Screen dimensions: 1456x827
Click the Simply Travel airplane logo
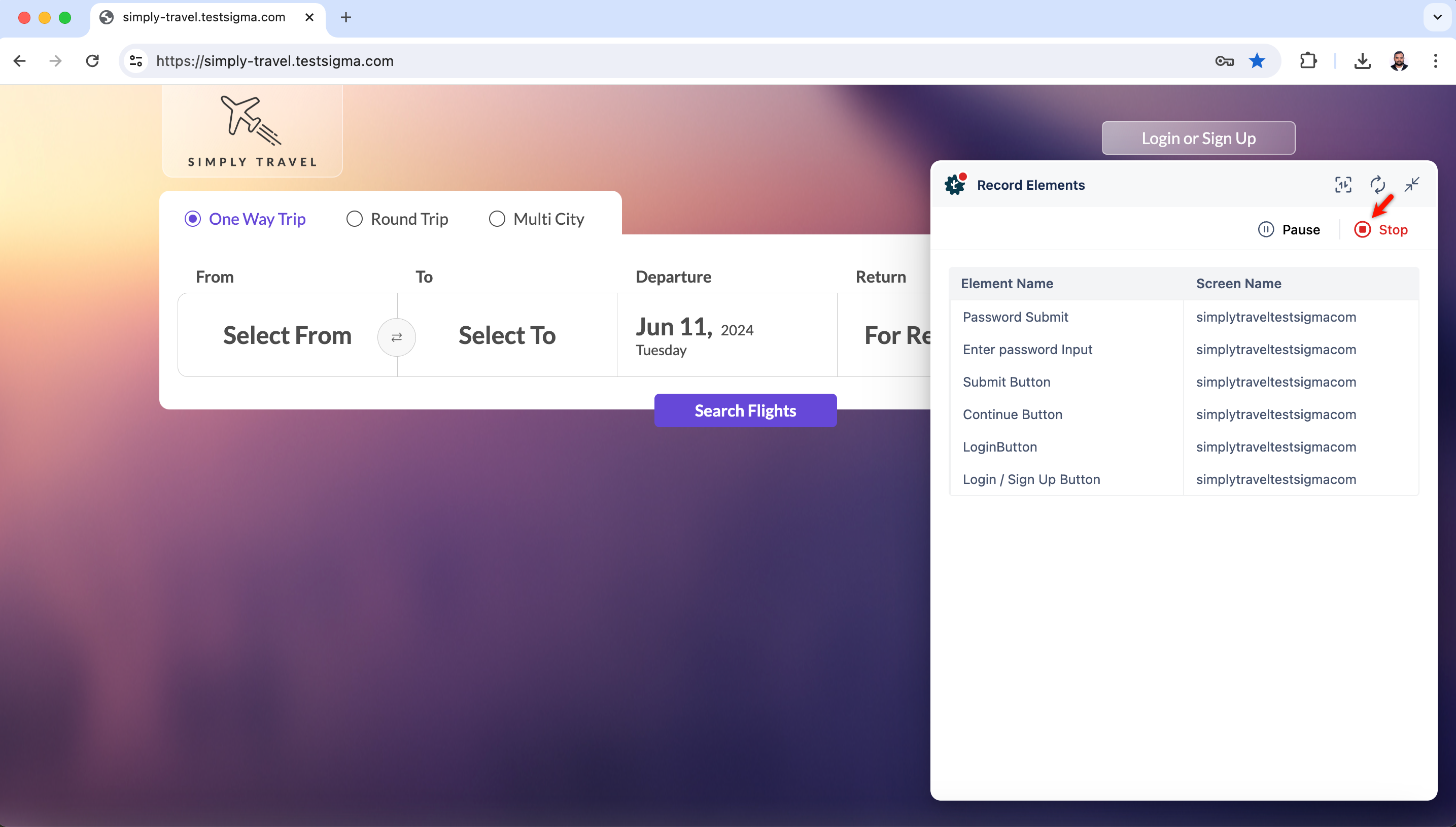pos(252,131)
